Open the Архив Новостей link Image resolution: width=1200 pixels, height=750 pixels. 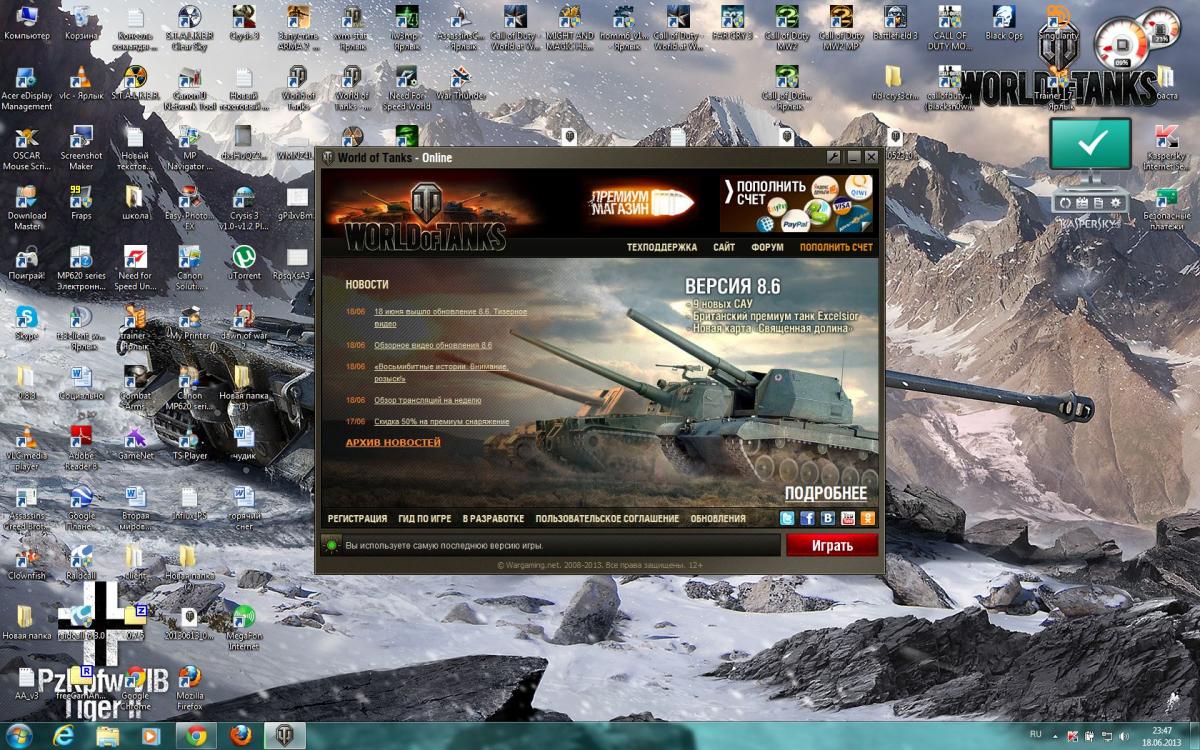pyautogui.click(x=393, y=442)
